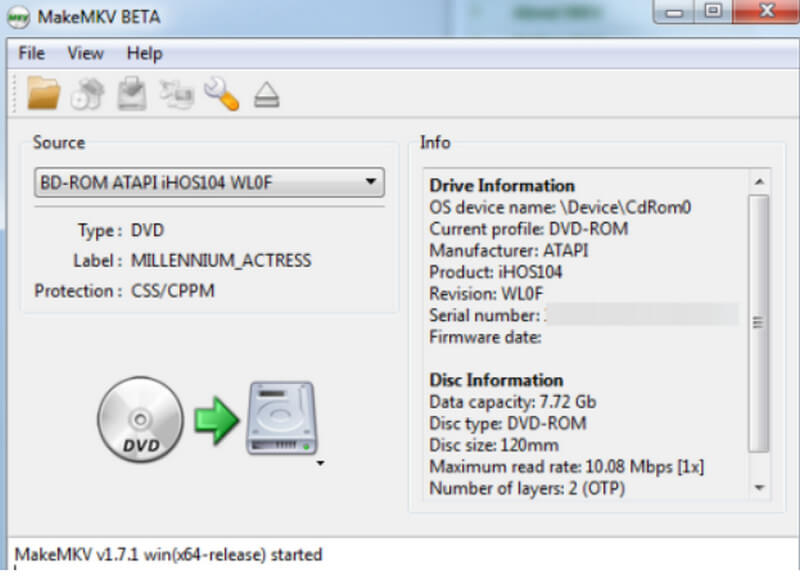Open the BD-ROM ATAPI iHOS104 source dropdown
The width and height of the screenshot is (800, 579).
coord(209,182)
